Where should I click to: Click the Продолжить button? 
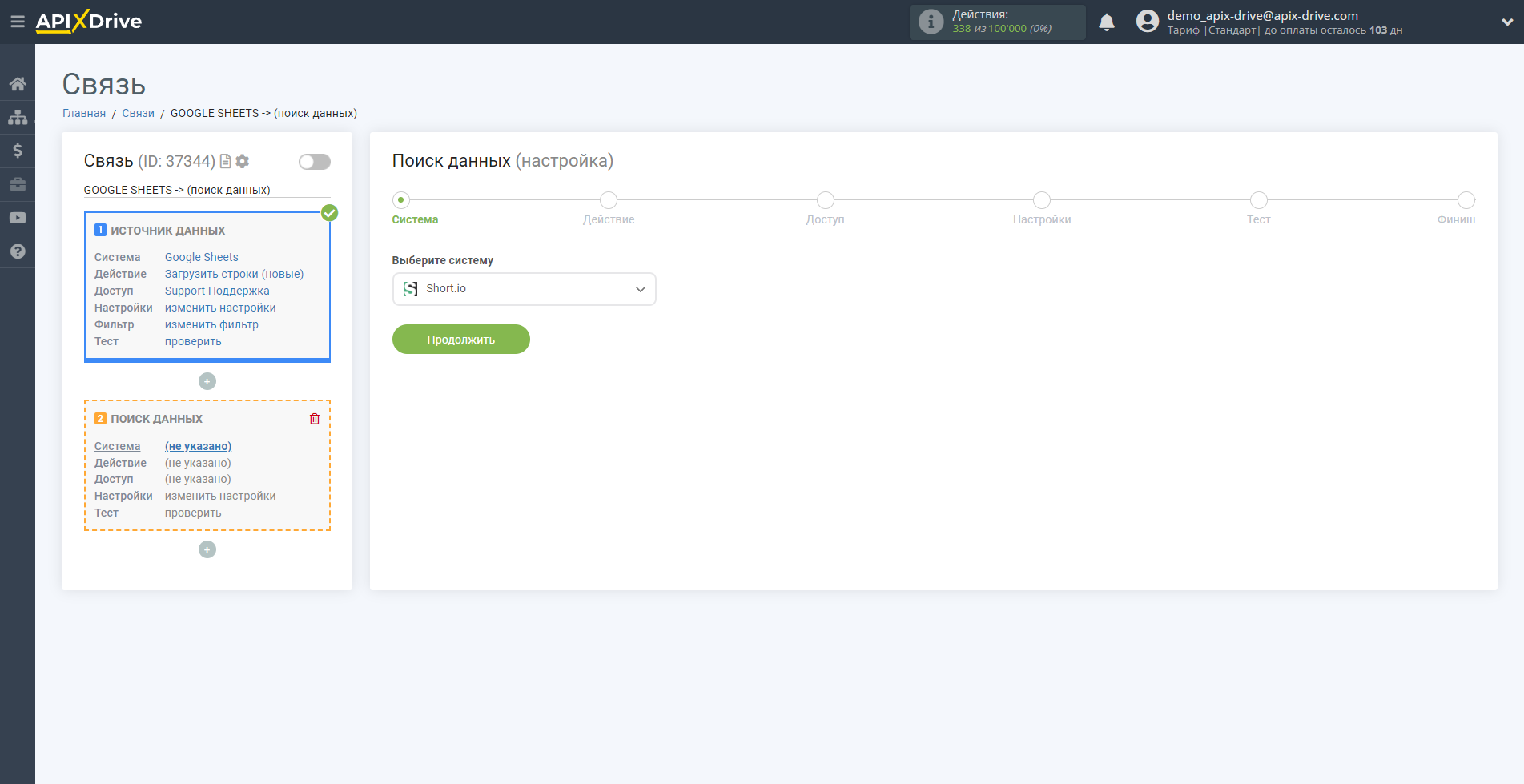[x=461, y=340]
